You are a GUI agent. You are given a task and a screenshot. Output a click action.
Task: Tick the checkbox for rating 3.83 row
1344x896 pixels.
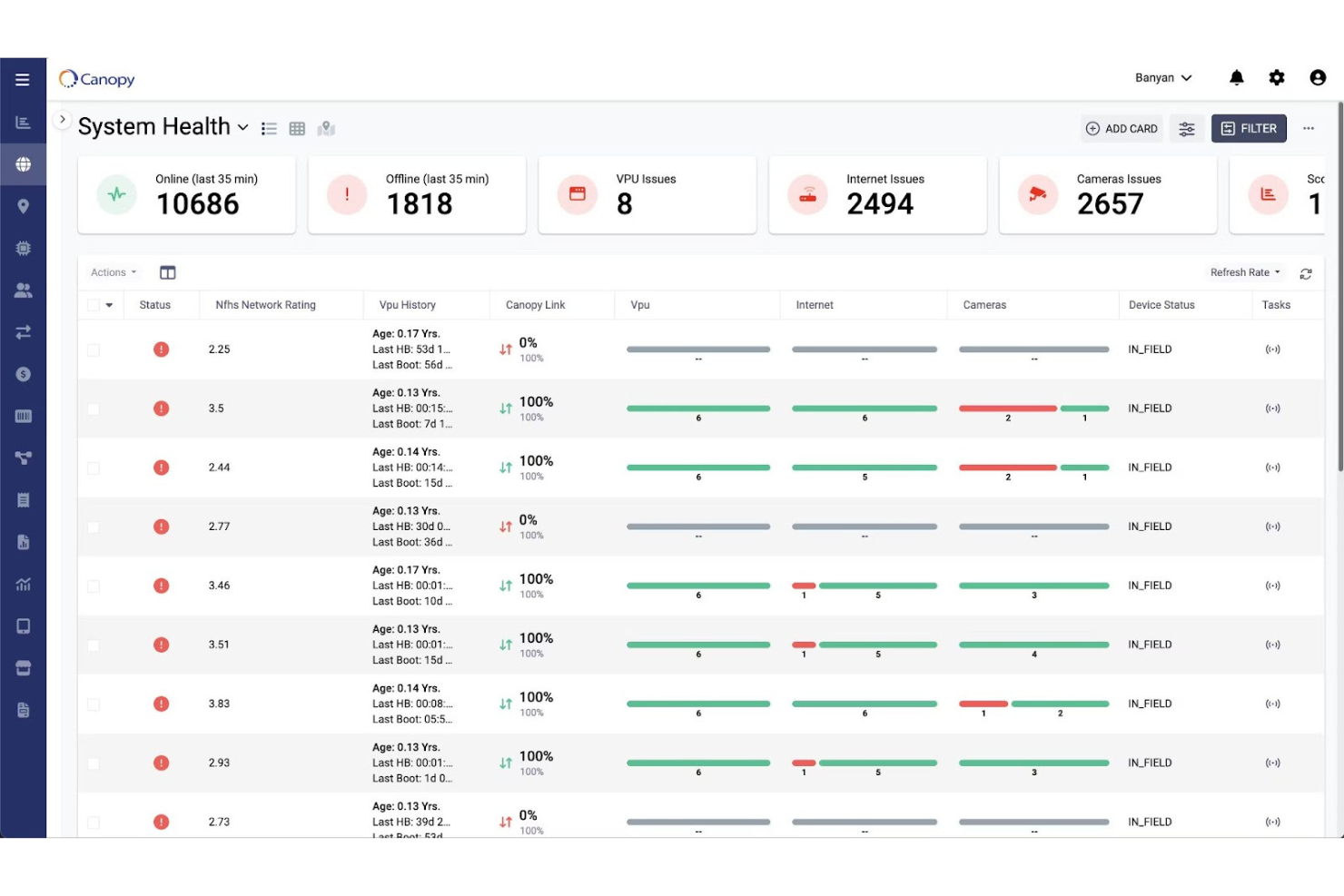(94, 704)
